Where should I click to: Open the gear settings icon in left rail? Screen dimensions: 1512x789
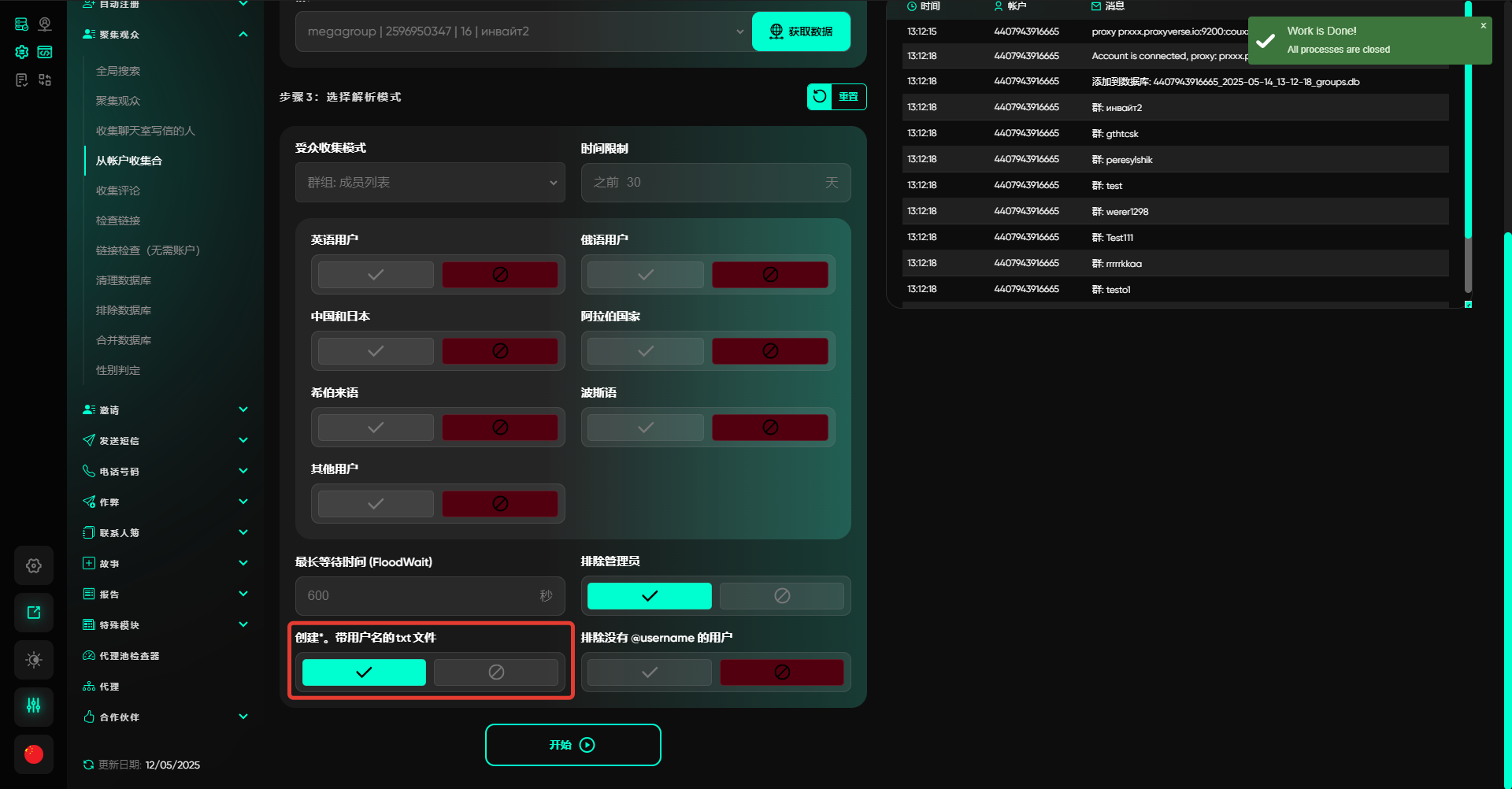[x=34, y=565]
